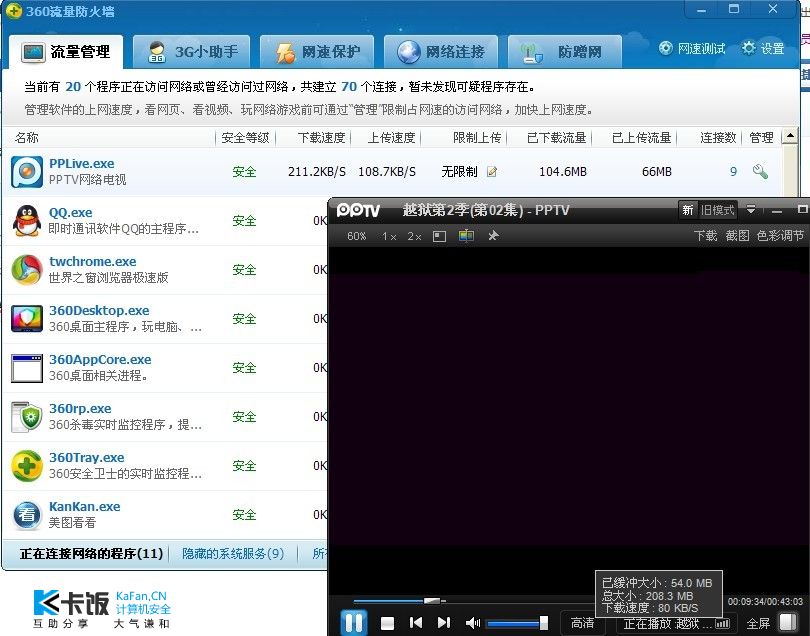Show 隐藏的系统服务(9) list

coord(233,554)
